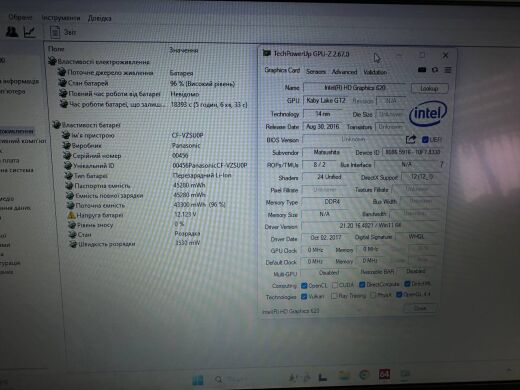Image resolution: width=520 pixels, height=390 pixels.
Task: Click the Intel logo in GPU-Z
Action: [x=428, y=113]
